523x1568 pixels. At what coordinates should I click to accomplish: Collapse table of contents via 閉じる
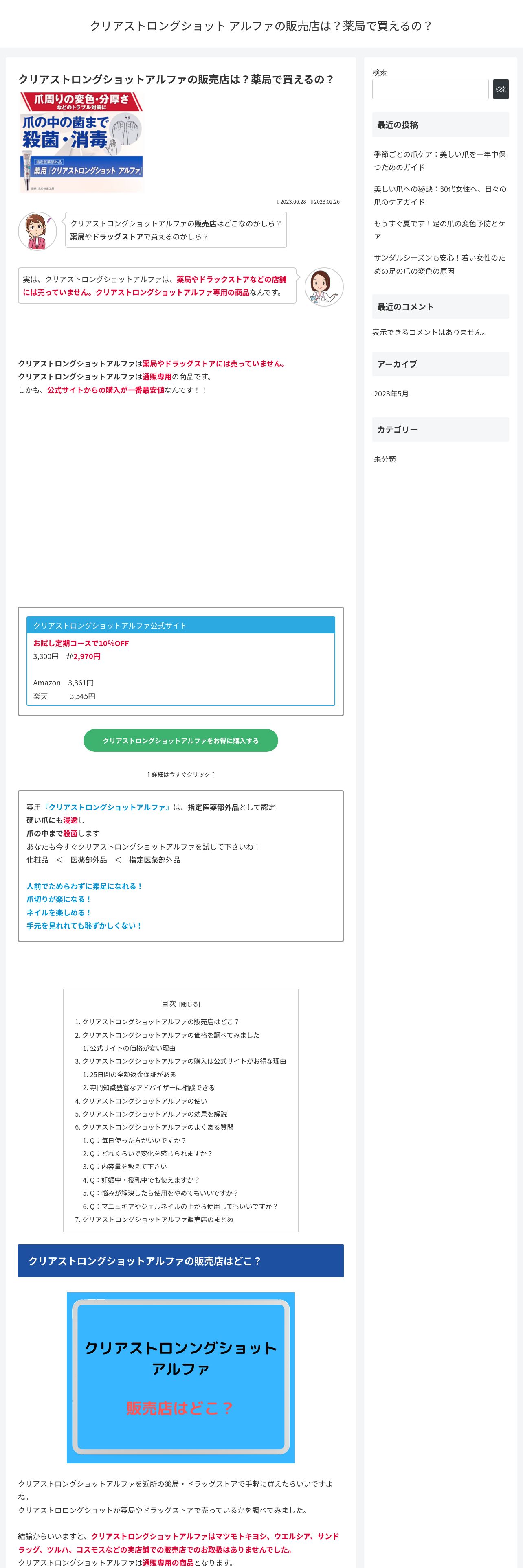(x=189, y=1004)
